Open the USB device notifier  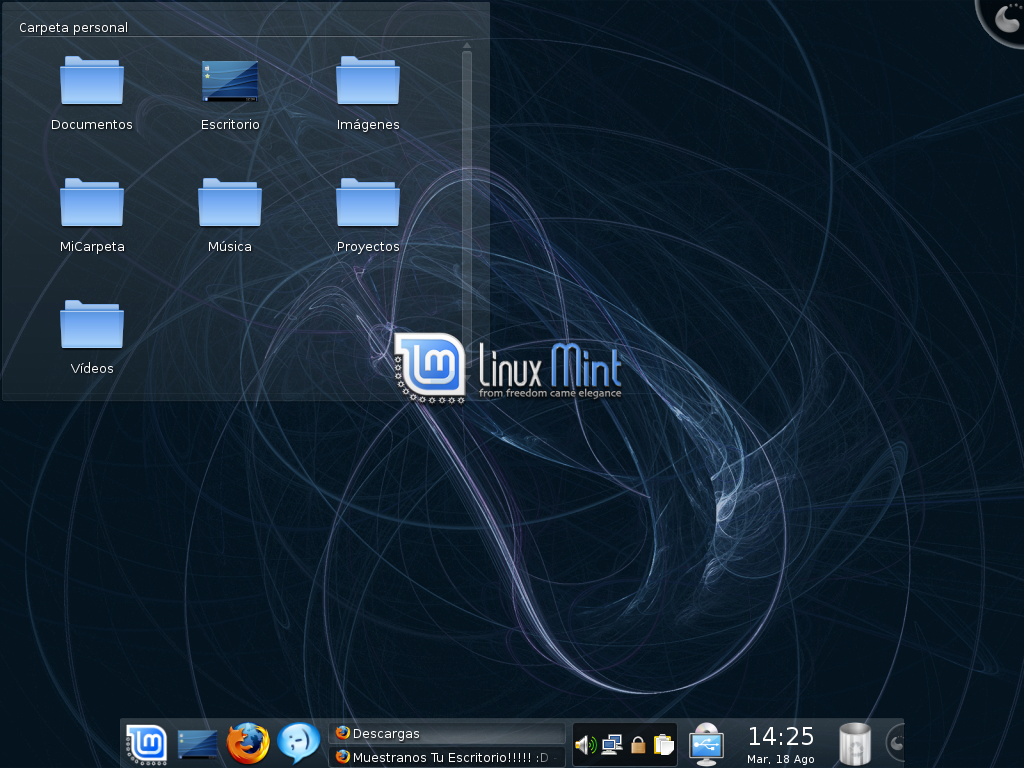[x=706, y=744]
